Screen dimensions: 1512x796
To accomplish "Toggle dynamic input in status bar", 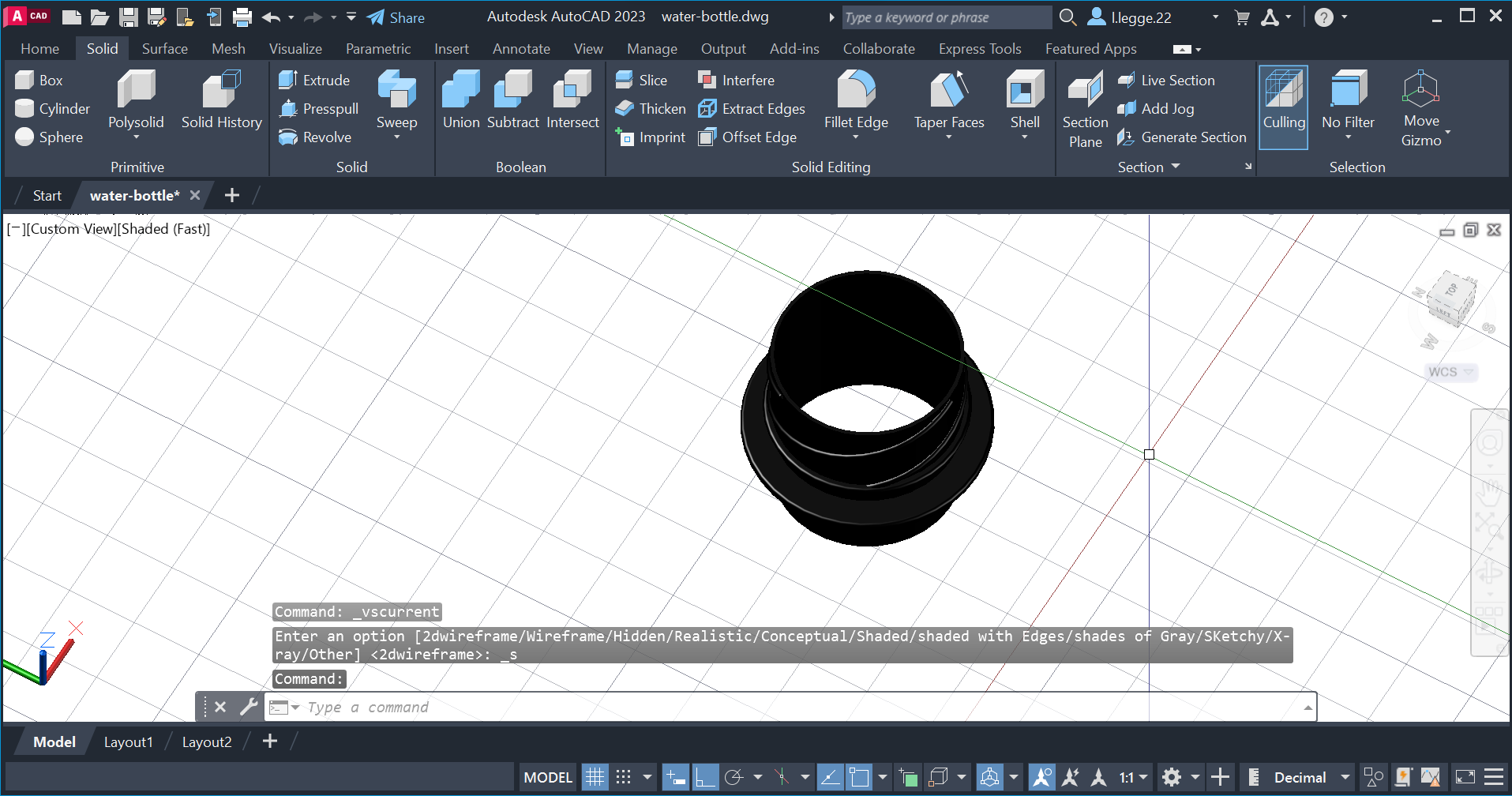I will [x=676, y=777].
